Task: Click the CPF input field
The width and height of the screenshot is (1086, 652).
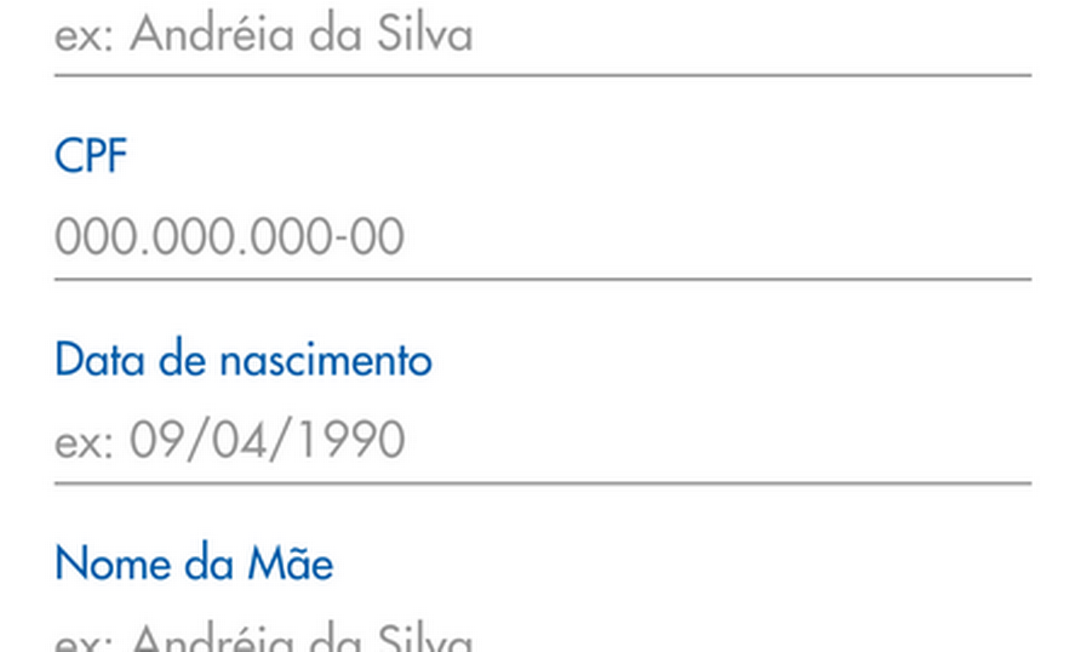Action: [x=540, y=238]
